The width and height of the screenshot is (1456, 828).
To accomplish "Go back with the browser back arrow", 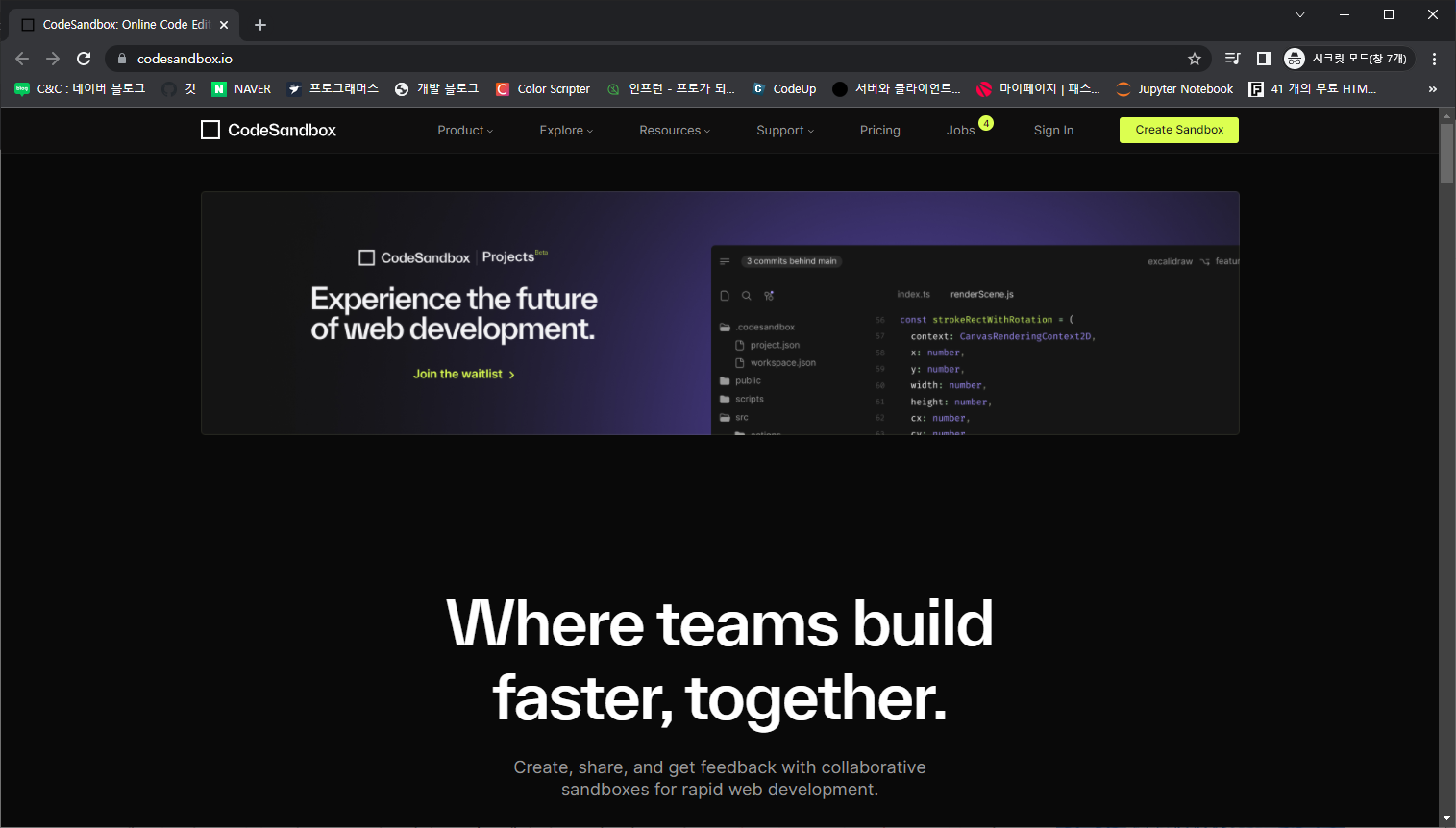I will 22,59.
